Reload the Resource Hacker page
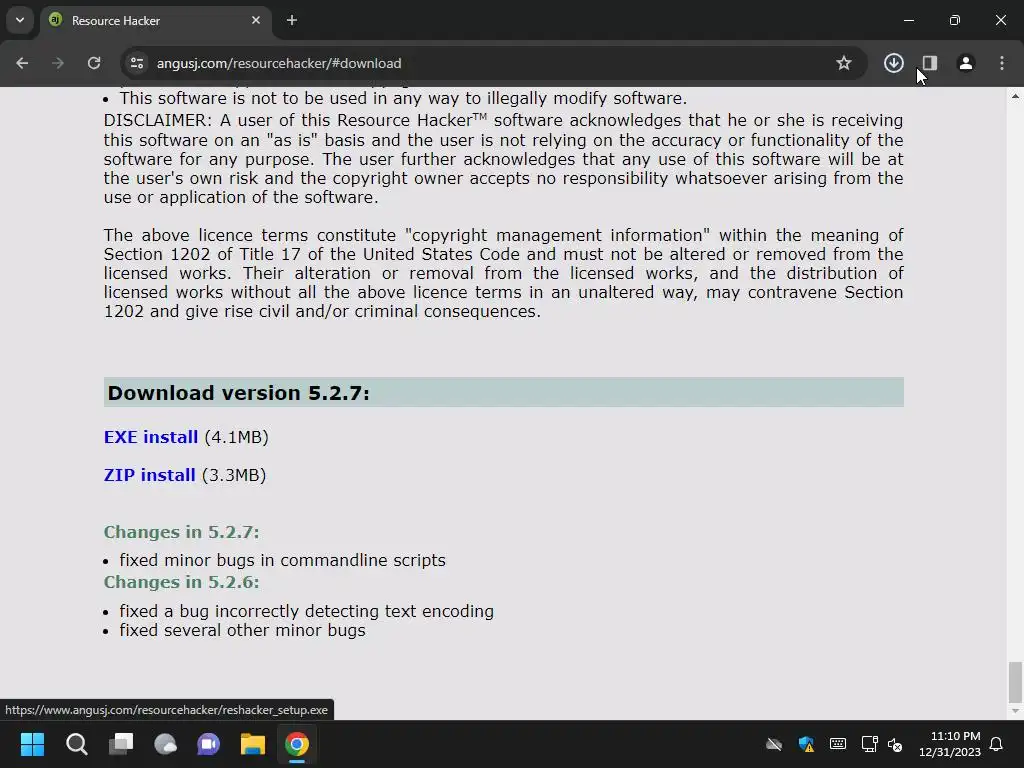Viewport: 1024px width, 768px height. (94, 63)
